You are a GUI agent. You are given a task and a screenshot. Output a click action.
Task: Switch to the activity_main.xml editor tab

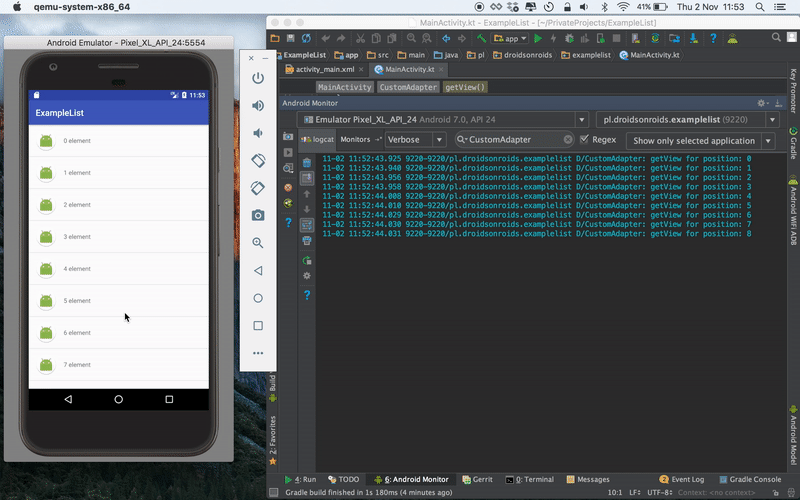[x=324, y=69]
